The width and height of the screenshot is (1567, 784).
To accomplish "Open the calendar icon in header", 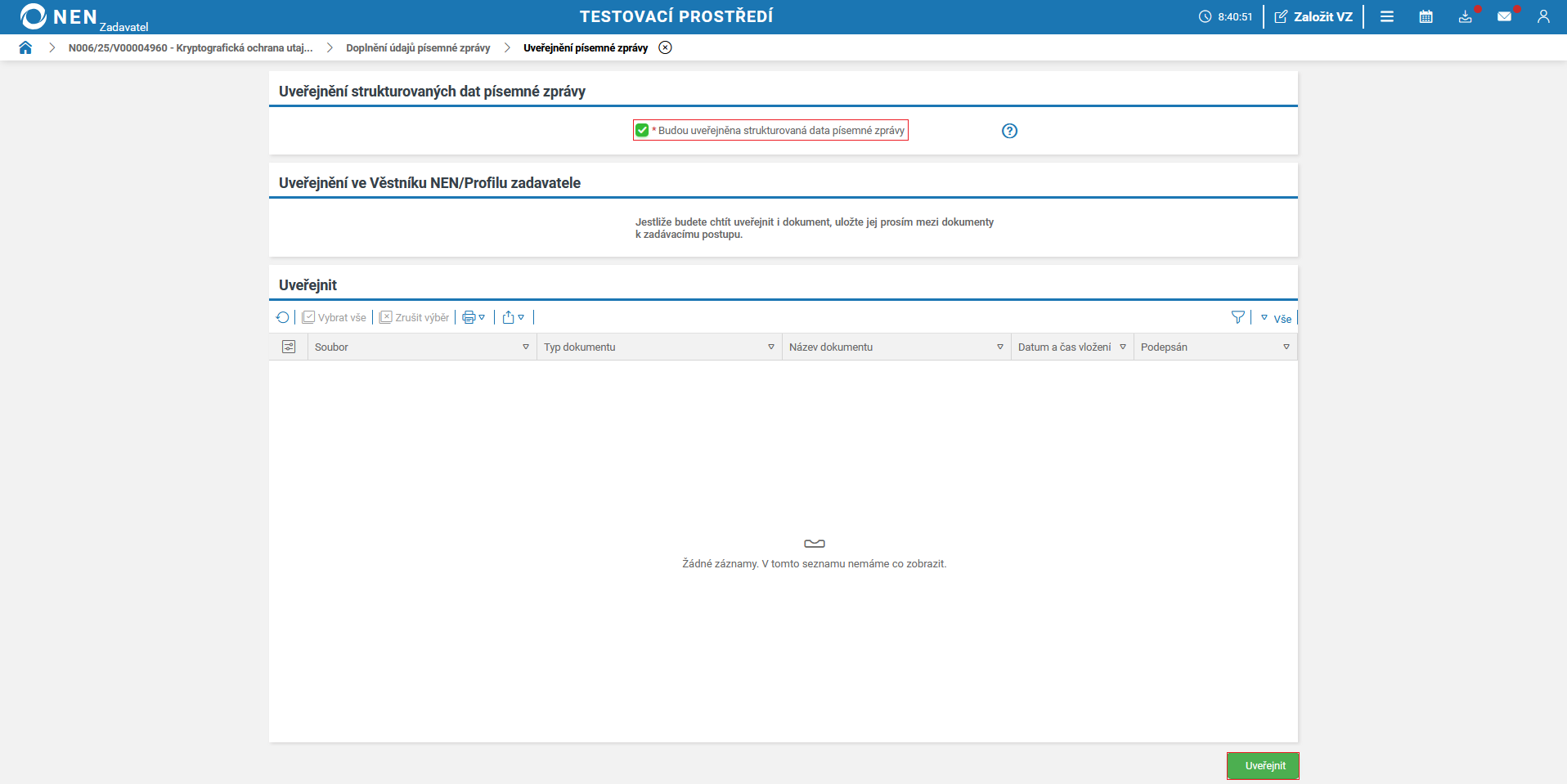I will point(1426,16).
